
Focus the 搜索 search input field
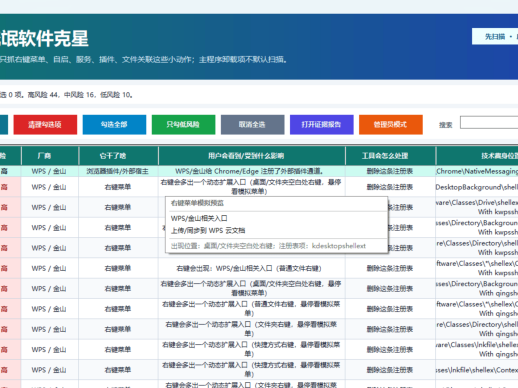(489, 123)
